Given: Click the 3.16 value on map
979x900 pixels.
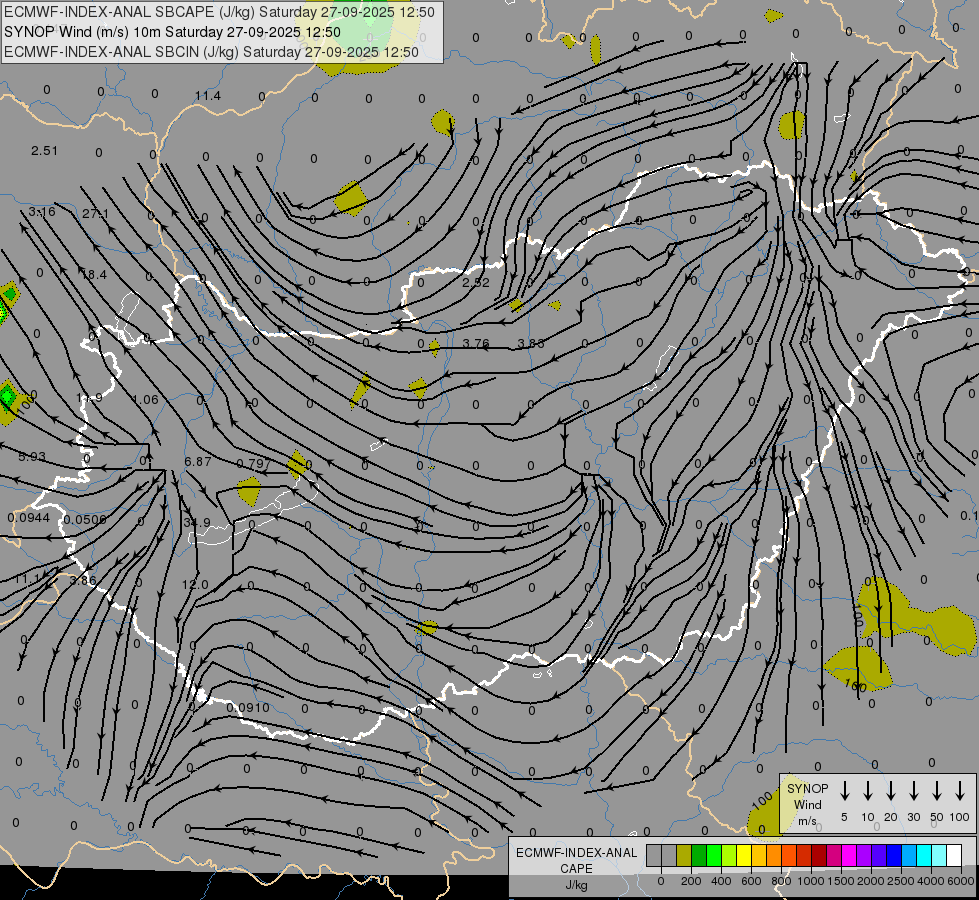Looking at the screenshot, I should point(42,212).
